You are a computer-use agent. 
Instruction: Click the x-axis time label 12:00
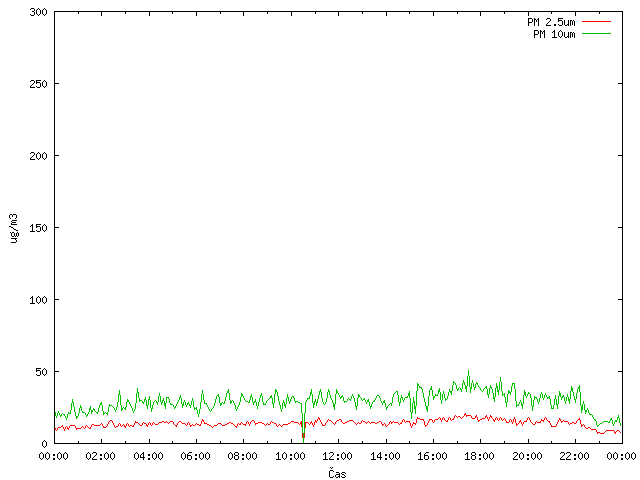(x=338, y=456)
